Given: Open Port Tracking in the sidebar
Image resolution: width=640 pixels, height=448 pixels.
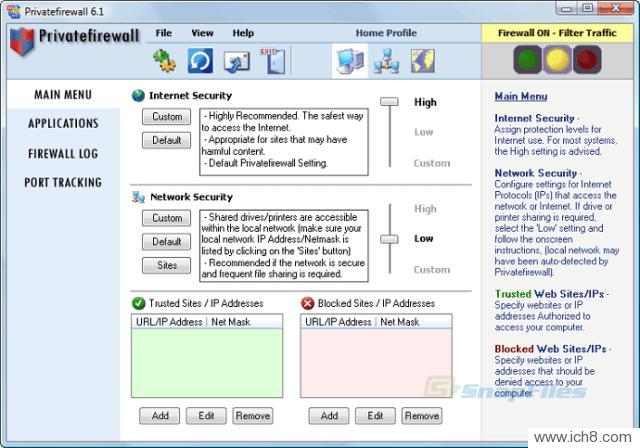Looking at the screenshot, I should coord(63,183).
